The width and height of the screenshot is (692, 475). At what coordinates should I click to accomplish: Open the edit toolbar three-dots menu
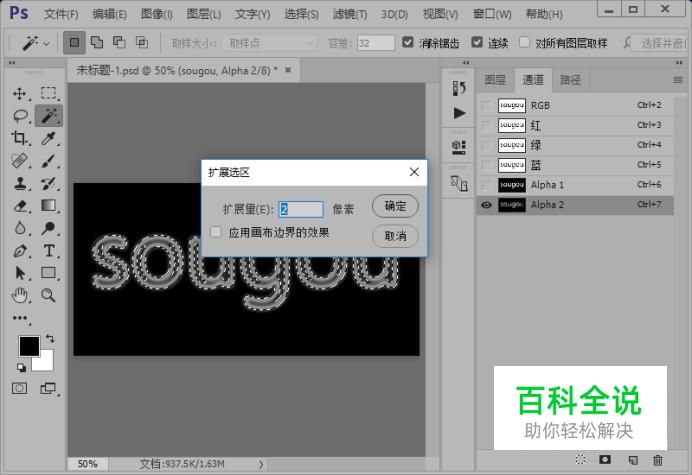pos(19,318)
